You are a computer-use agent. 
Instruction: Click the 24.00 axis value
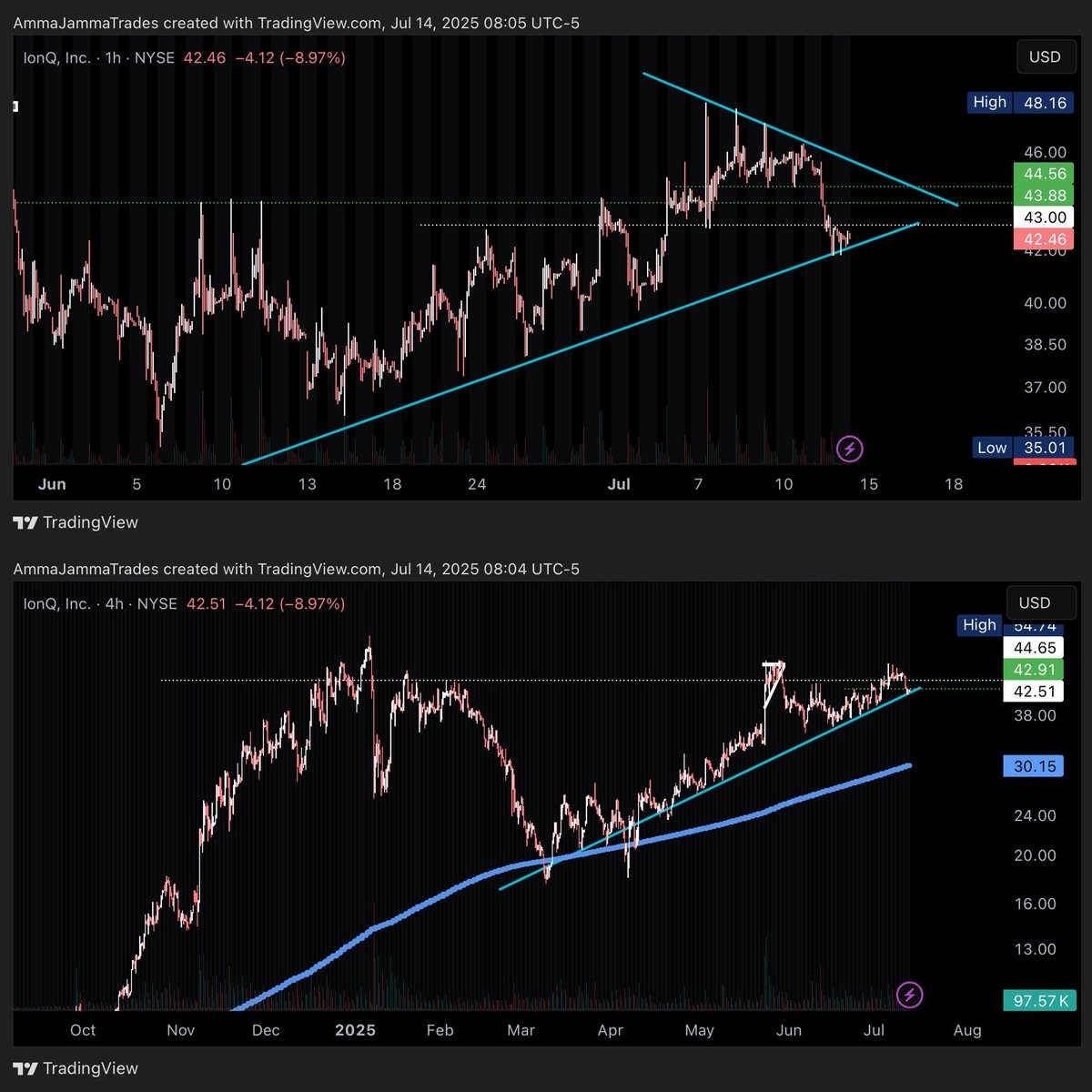point(1035,815)
